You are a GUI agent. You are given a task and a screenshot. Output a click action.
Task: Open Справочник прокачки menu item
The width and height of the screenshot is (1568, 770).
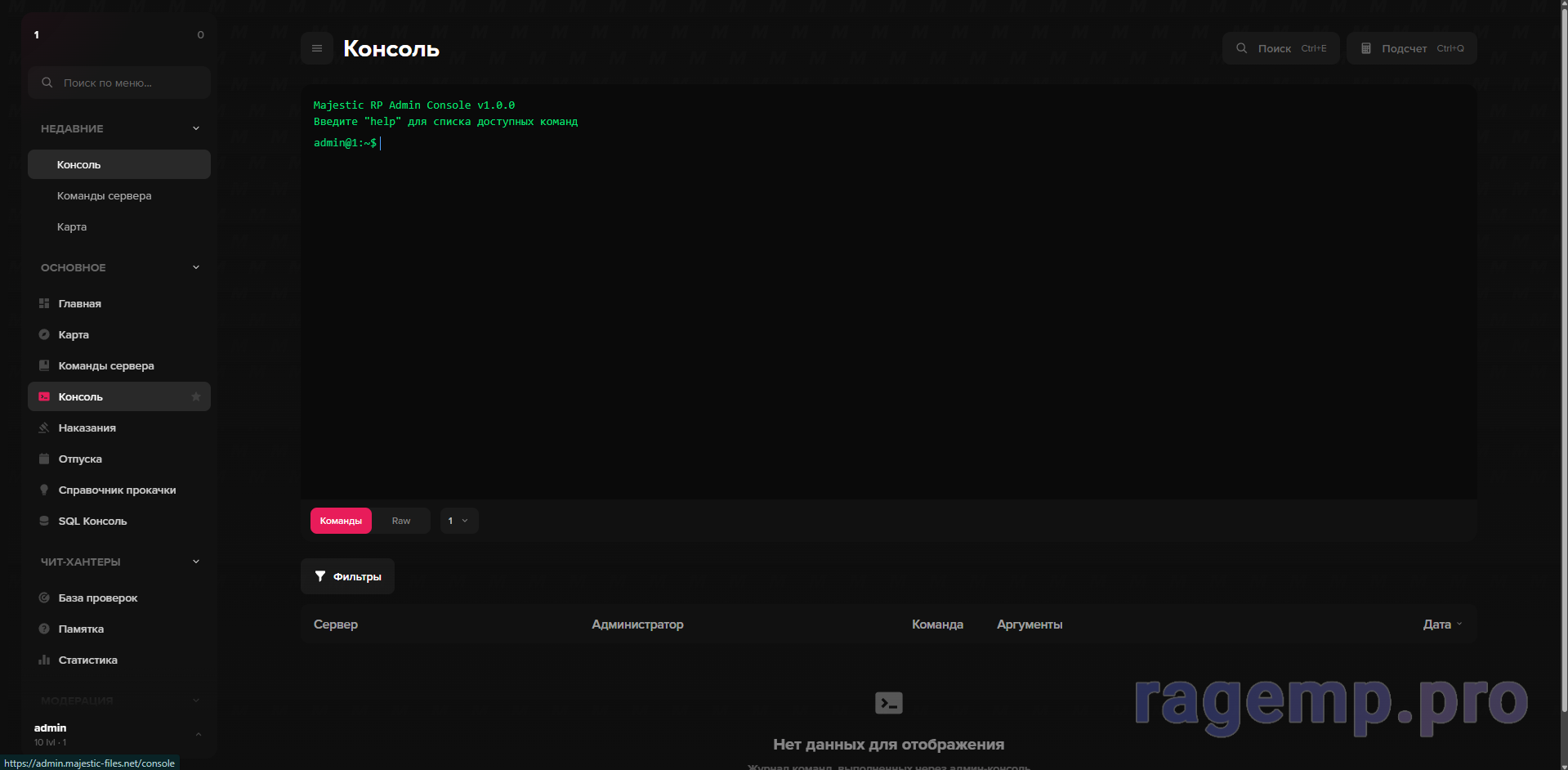click(119, 490)
